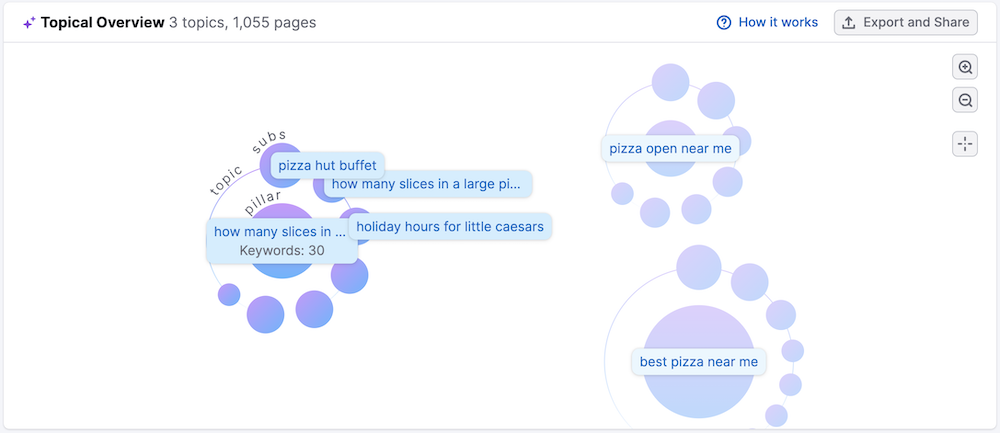The width and height of the screenshot is (1000, 433).
Task: Click the zoom in magnifier icon
Action: point(965,68)
